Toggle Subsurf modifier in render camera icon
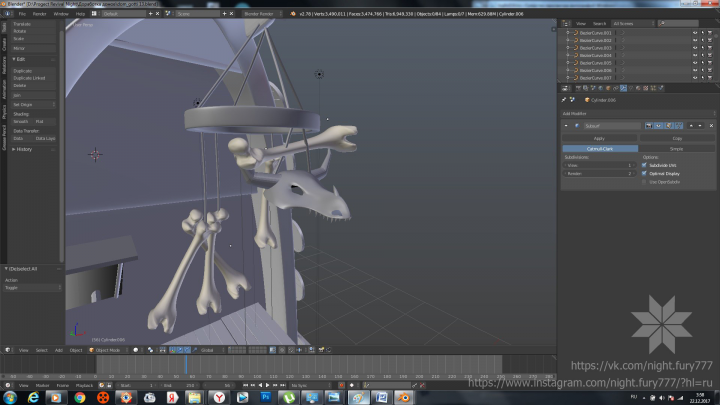Screen dimensions: 720x405 [x=649, y=125]
